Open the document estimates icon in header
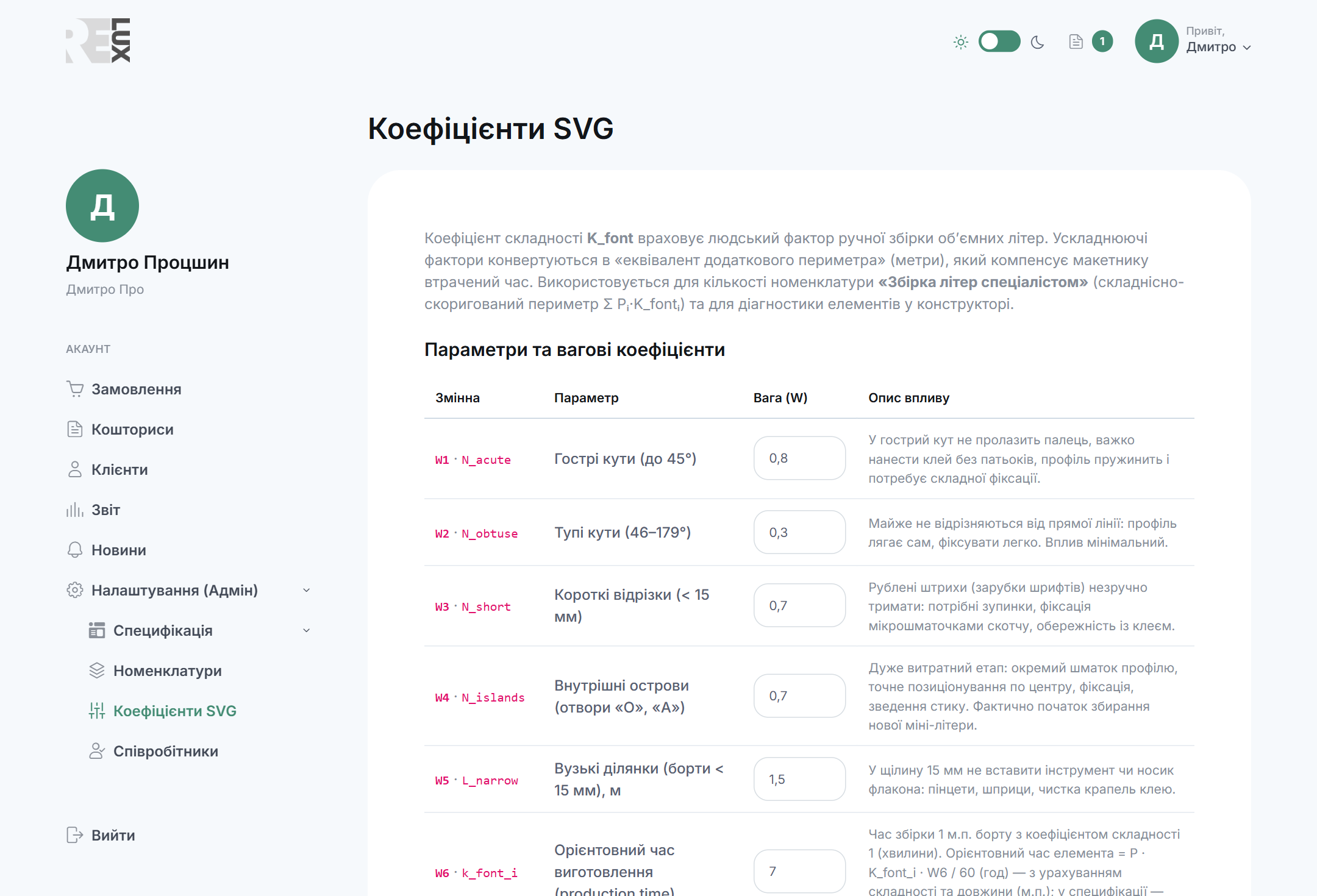The height and width of the screenshot is (896, 1317). tap(1076, 41)
